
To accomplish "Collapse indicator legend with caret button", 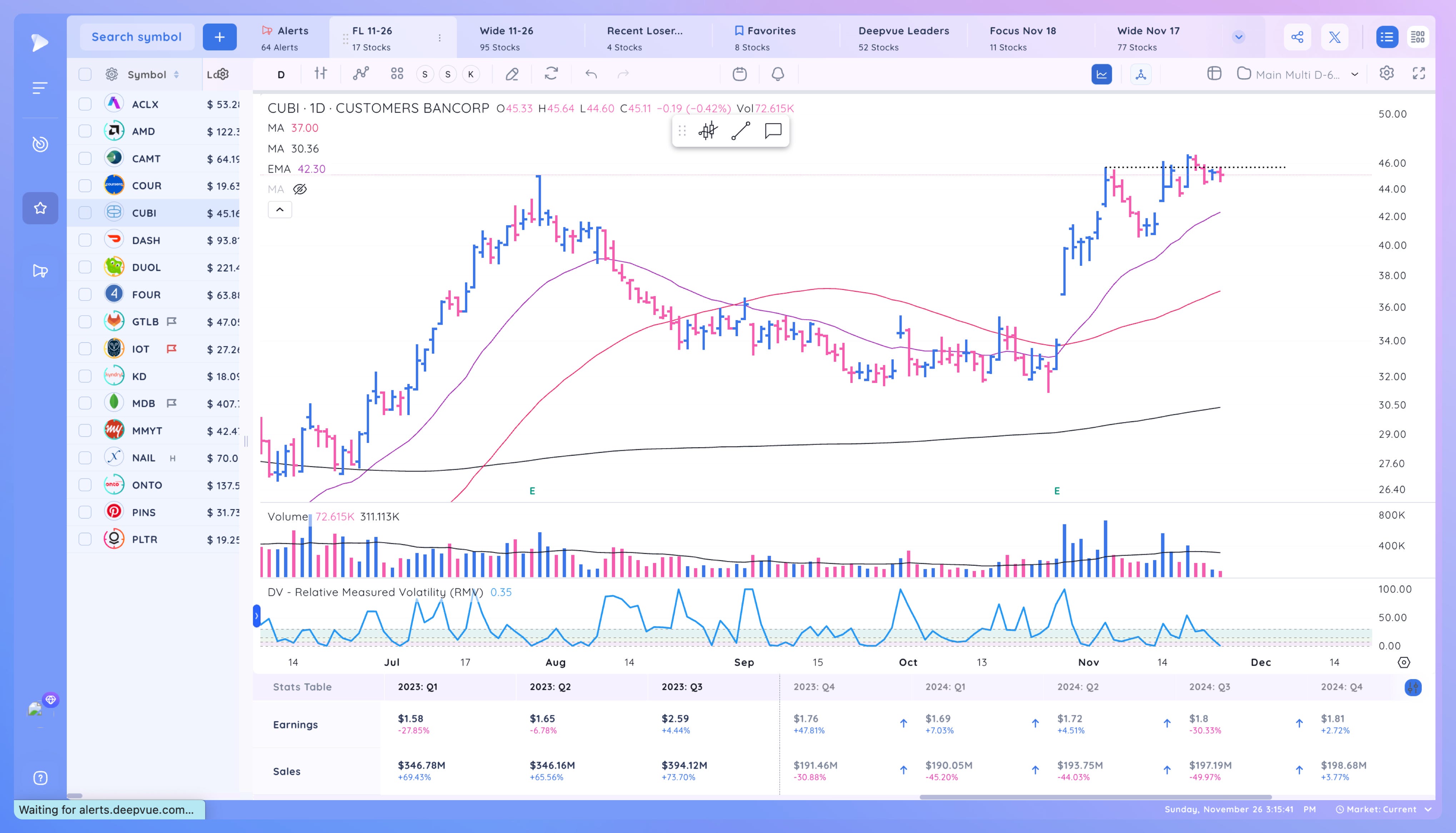I will pyautogui.click(x=280, y=210).
